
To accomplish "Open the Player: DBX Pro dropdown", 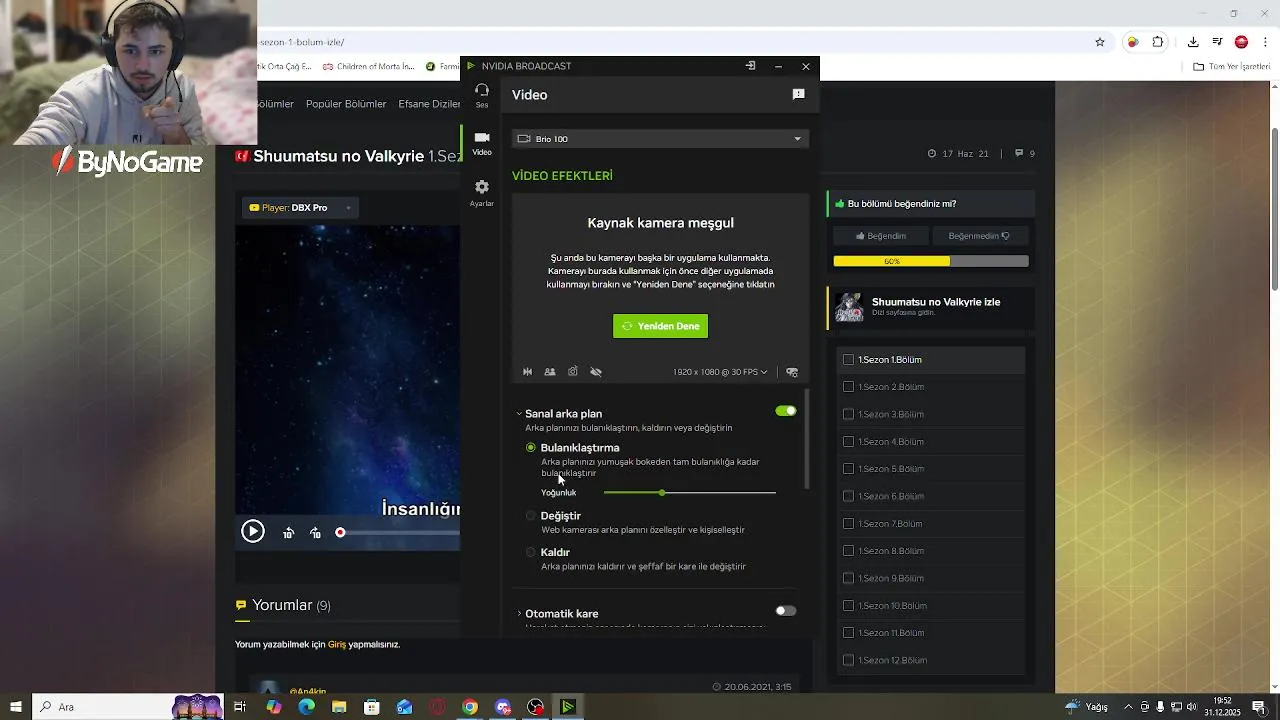I will pos(301,208).
